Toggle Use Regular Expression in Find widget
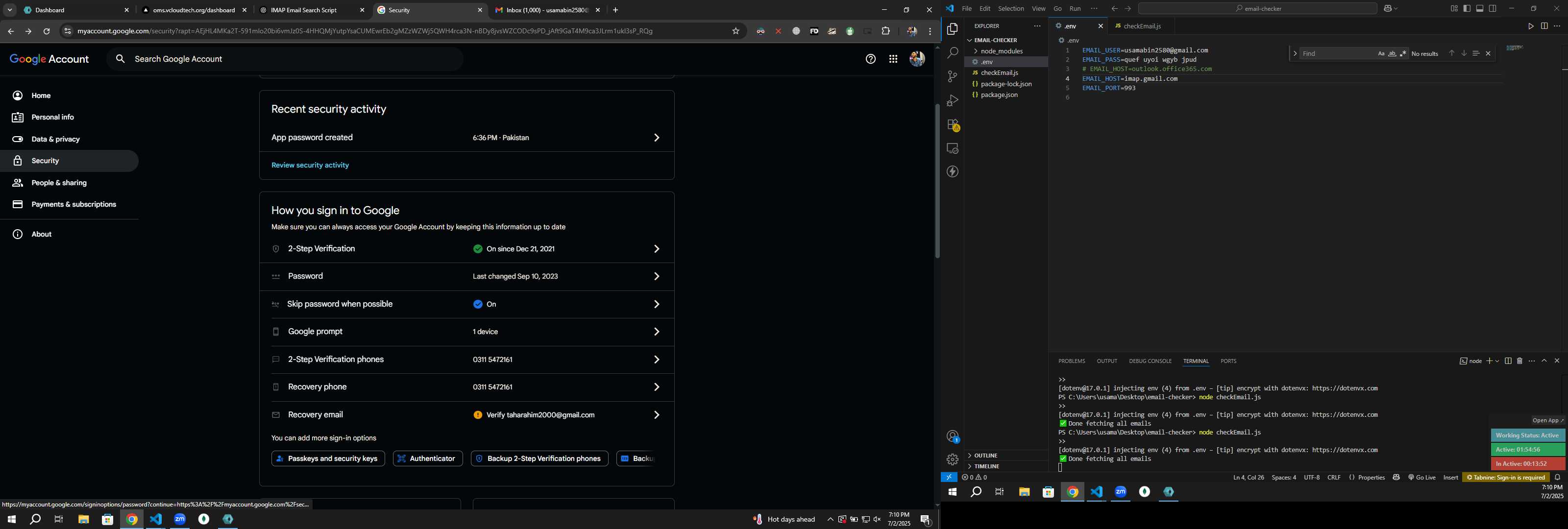The image size is (1568, 529). [1403, 53]
